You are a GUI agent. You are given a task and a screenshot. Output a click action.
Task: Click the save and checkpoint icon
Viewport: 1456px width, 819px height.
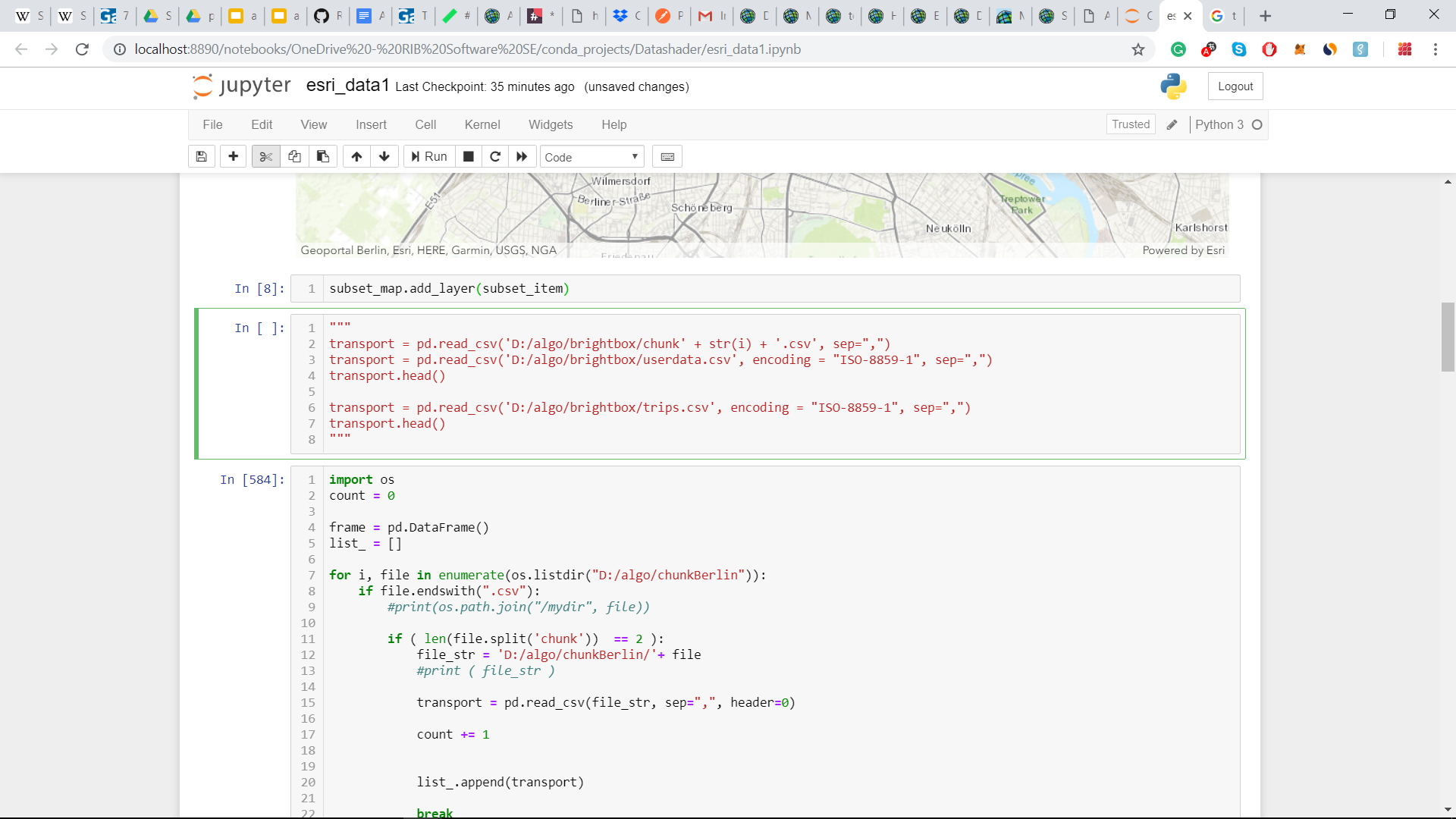[x=201, y=156]
